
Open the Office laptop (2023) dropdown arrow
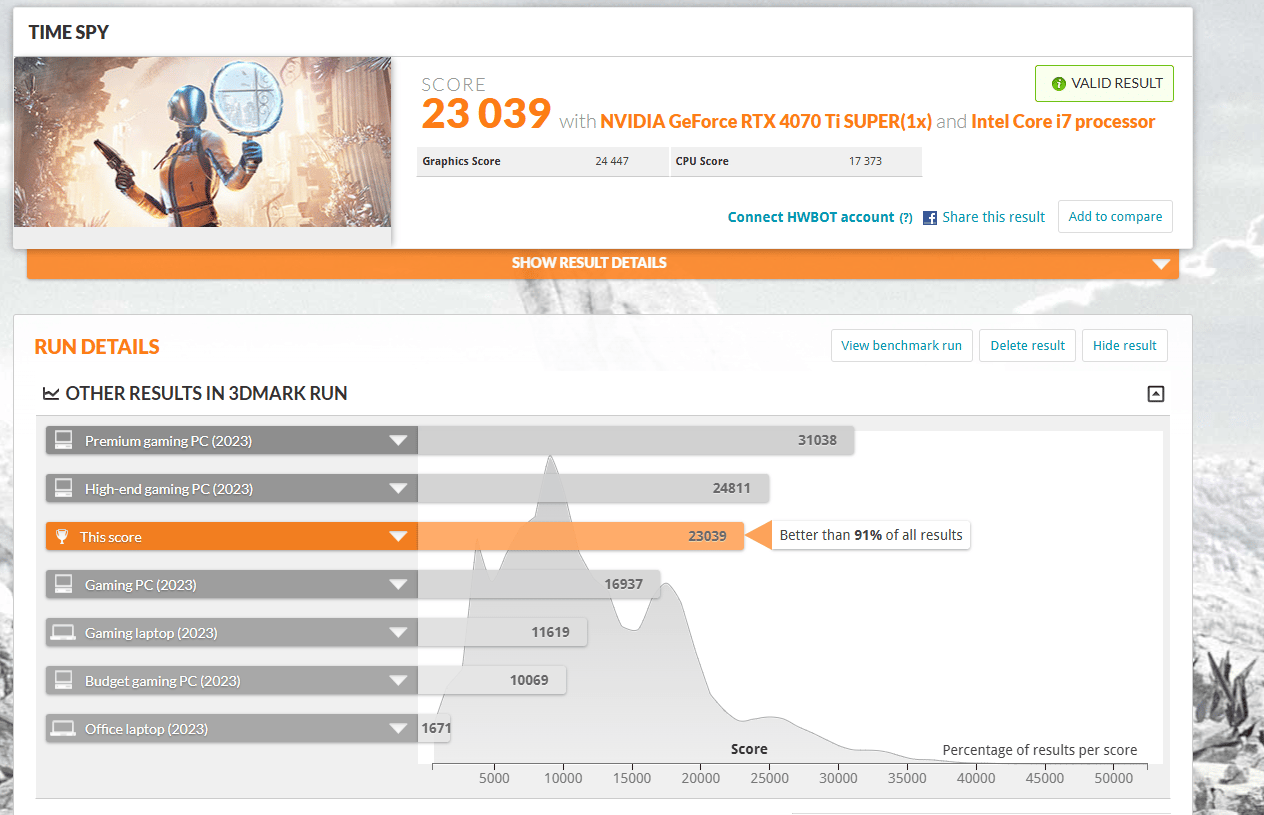[x=398, y=729]
